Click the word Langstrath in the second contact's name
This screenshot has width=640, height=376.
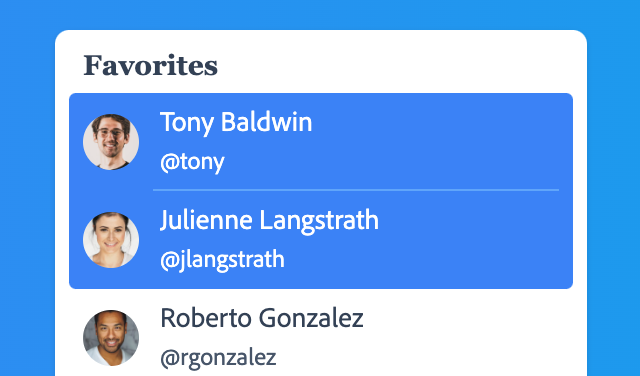click(x=319, y=222)
